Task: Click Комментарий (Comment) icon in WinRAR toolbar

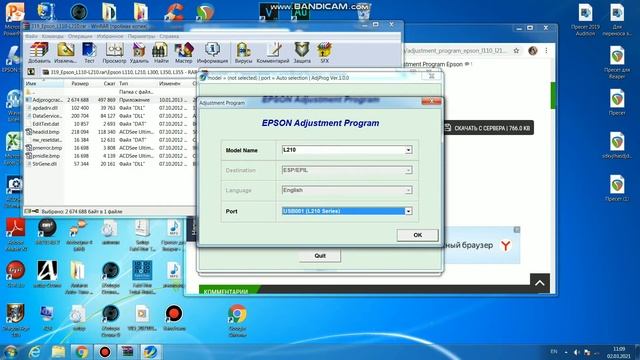Action: pos(273,53)
